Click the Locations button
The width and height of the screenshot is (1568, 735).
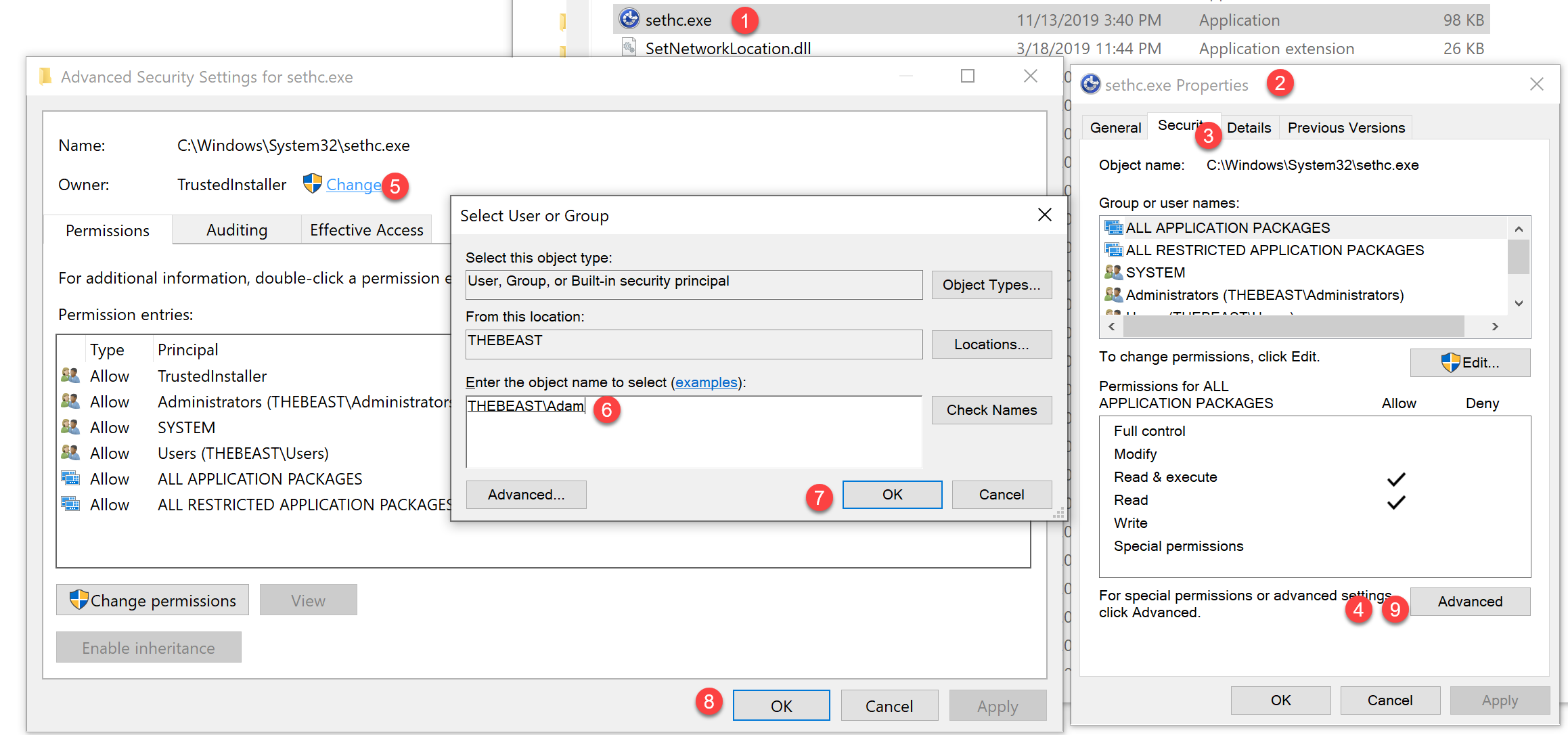coord(991,344)
